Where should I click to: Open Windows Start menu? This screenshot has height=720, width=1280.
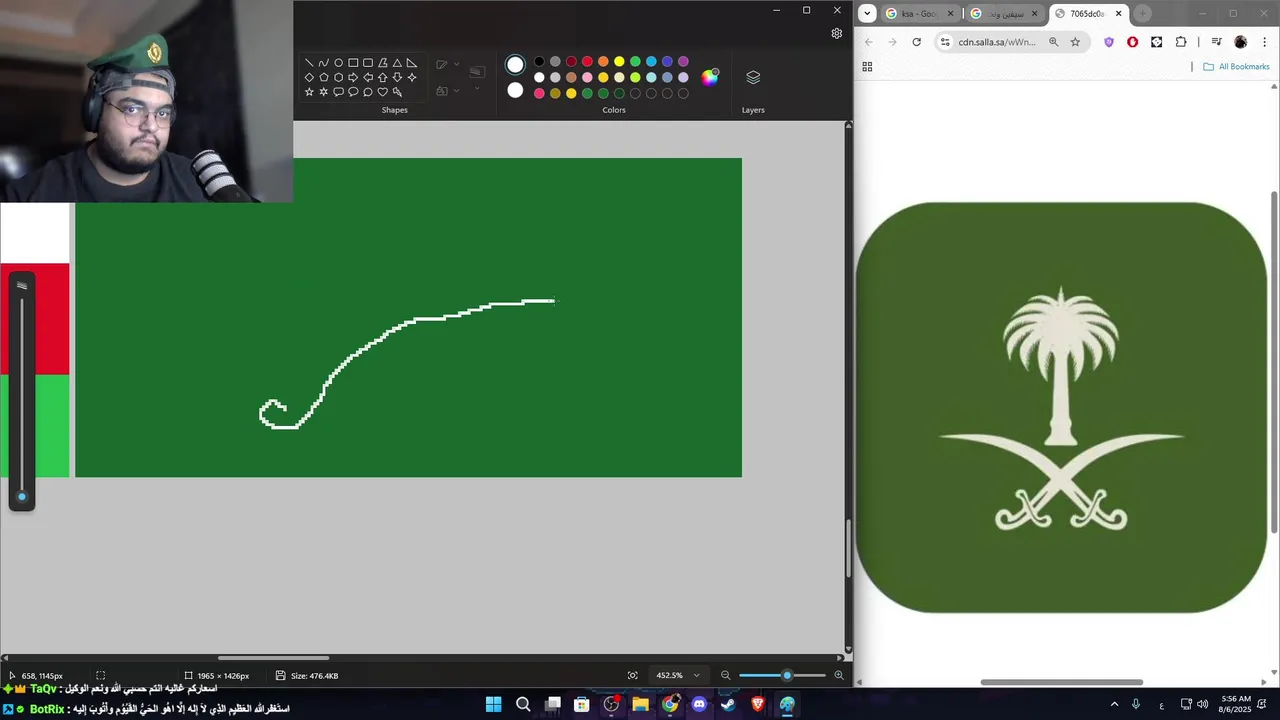[494, 705]
